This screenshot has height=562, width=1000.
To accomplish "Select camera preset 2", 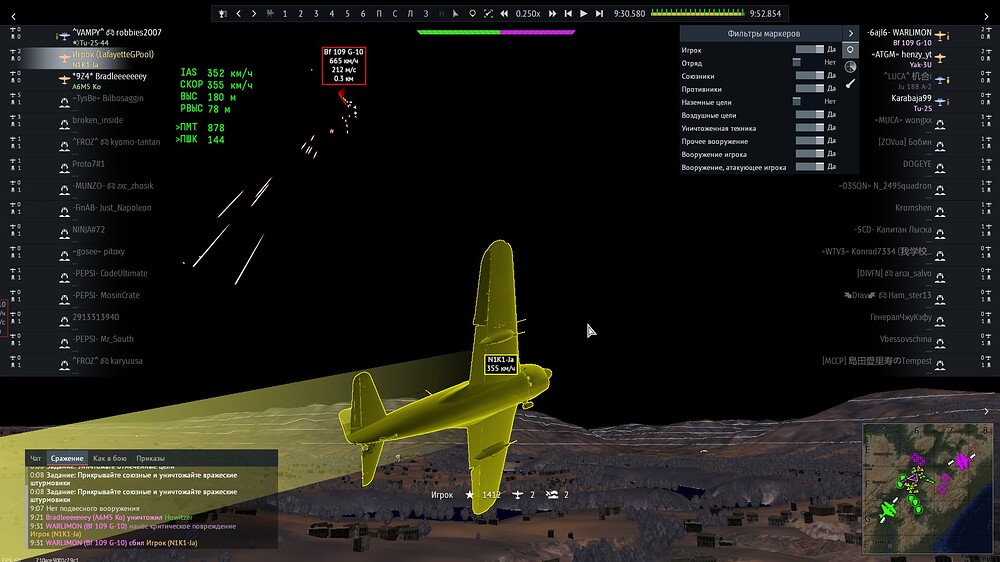I will click(x=300, y=13).
